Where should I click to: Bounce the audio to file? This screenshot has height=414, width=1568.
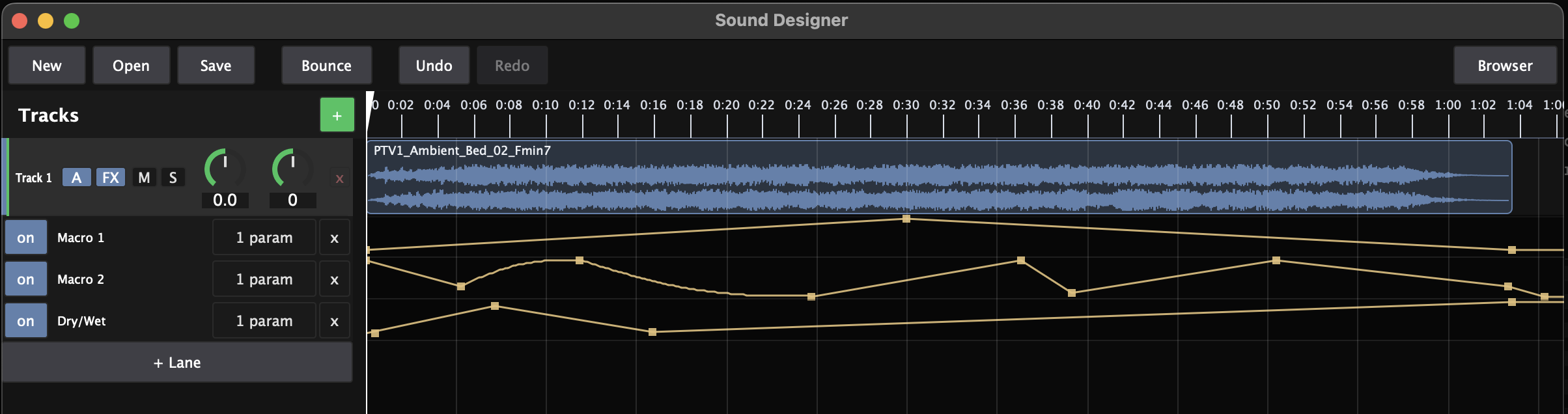pyautogui.click(x=326, y=65)
